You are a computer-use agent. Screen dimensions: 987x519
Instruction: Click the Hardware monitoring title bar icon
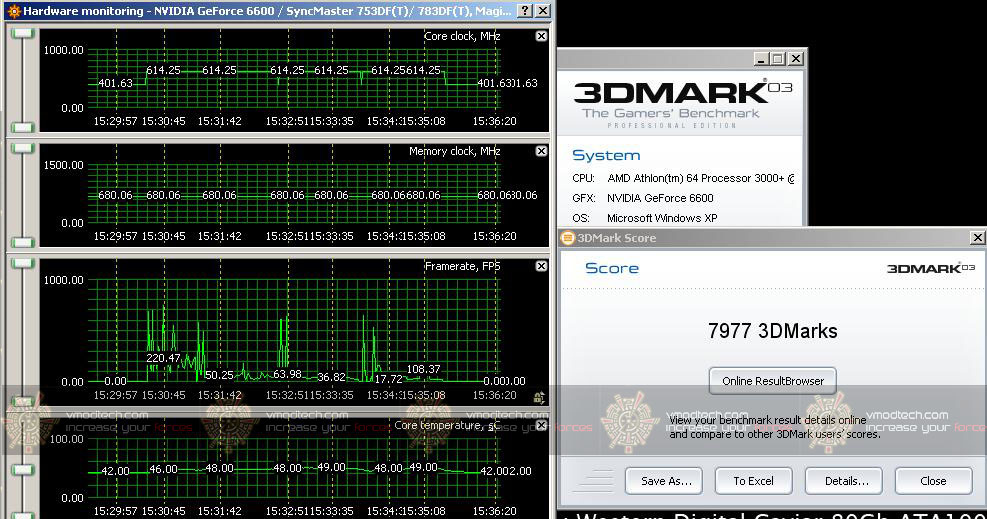point(13,11)
